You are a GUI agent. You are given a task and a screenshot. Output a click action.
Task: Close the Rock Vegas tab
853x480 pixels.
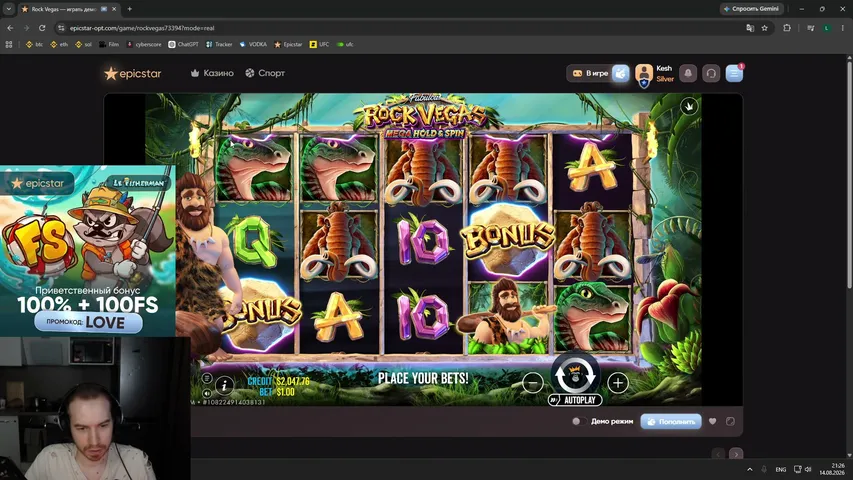[114, 9]
